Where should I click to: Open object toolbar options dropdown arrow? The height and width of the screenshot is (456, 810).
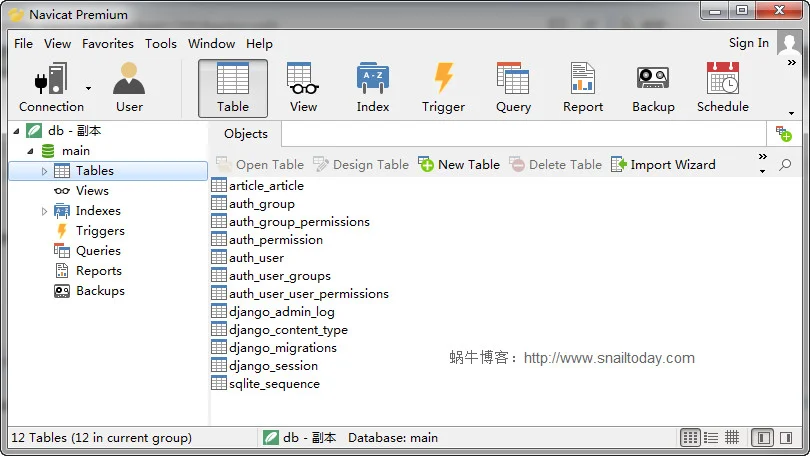pyautogui.click(x=762, y=171)
